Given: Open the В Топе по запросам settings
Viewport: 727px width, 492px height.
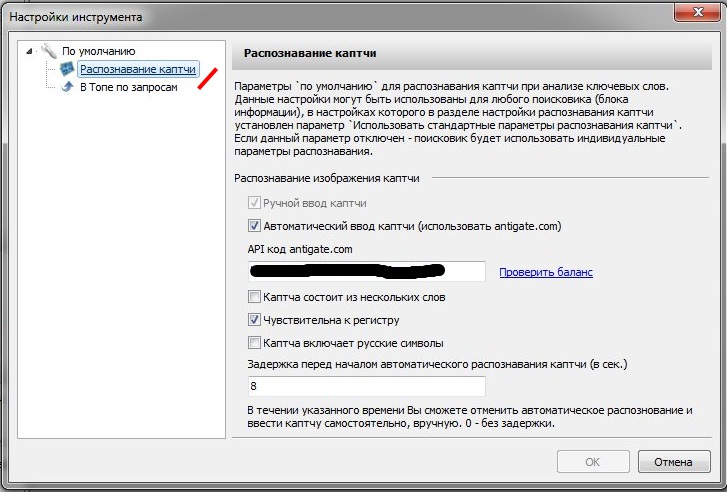Looking at the screenshot, I should pos(128,88).
